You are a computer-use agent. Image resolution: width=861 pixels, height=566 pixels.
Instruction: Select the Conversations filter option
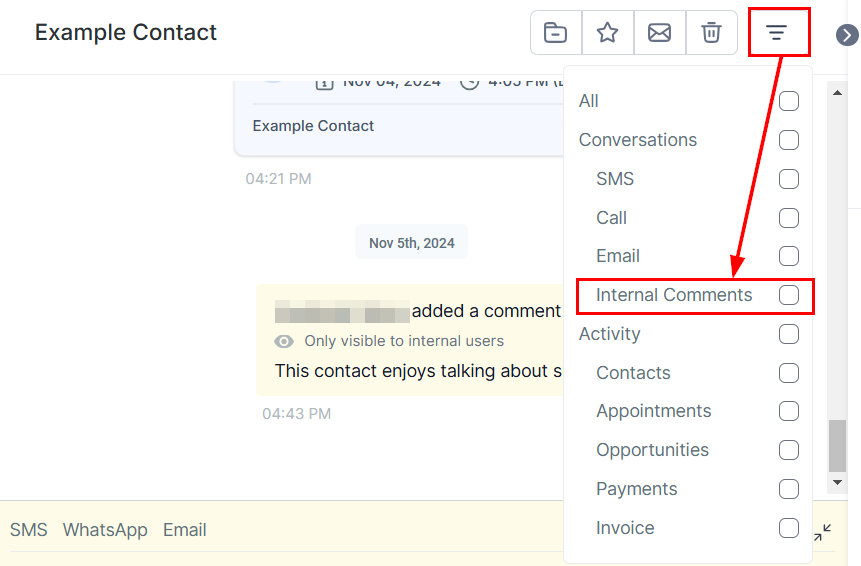(x=789, y=140)
